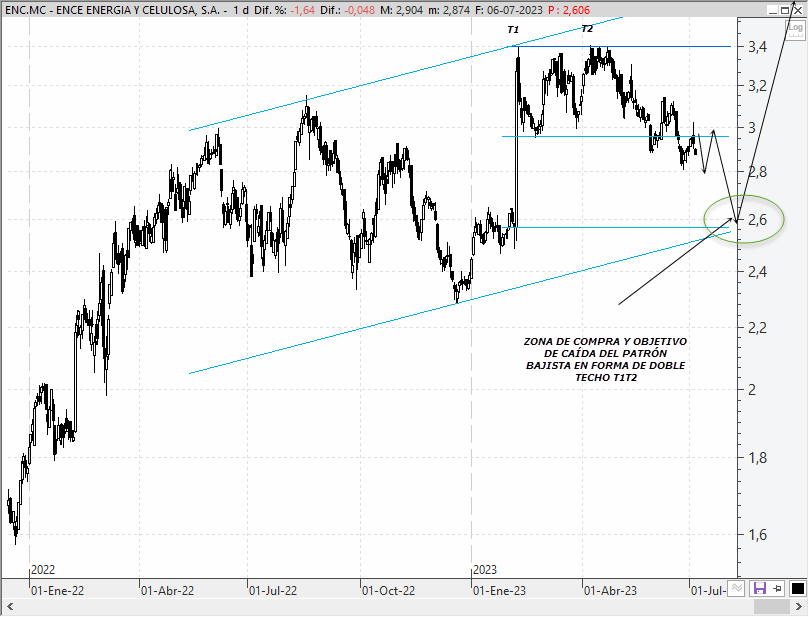
Task: Click the 2022 year marker
Action: tap(43, 570)
